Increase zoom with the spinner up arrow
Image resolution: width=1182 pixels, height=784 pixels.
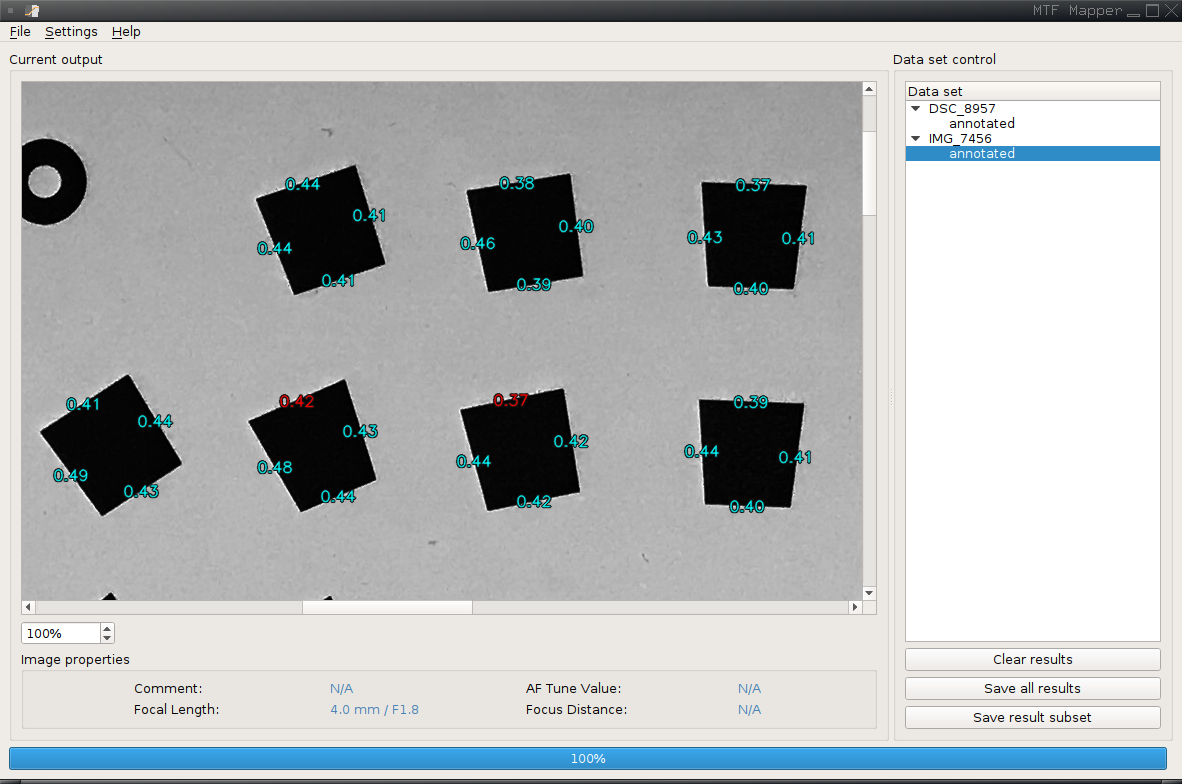point(106,628)
